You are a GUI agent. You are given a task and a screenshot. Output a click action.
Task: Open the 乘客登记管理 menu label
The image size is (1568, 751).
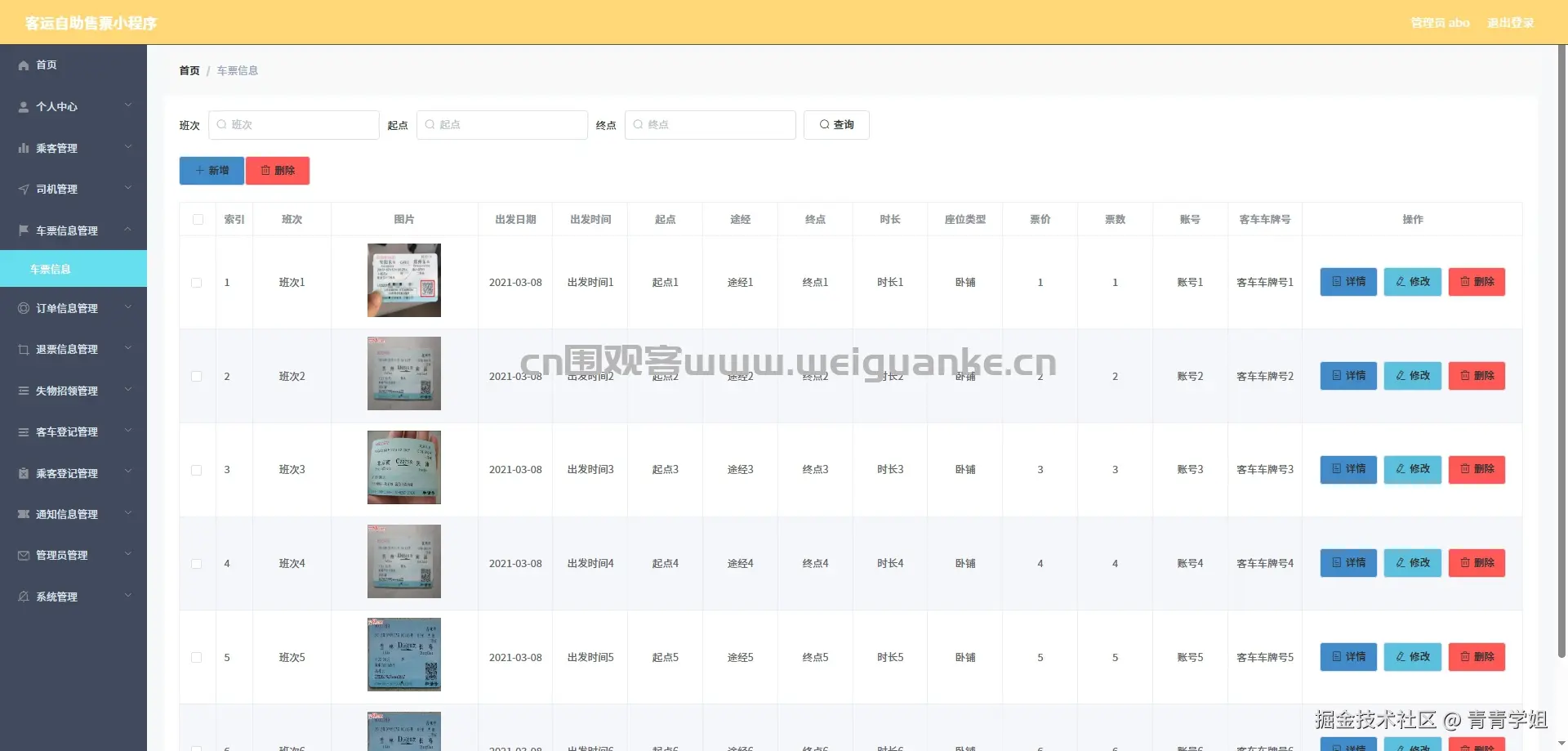tap(67, 473)
